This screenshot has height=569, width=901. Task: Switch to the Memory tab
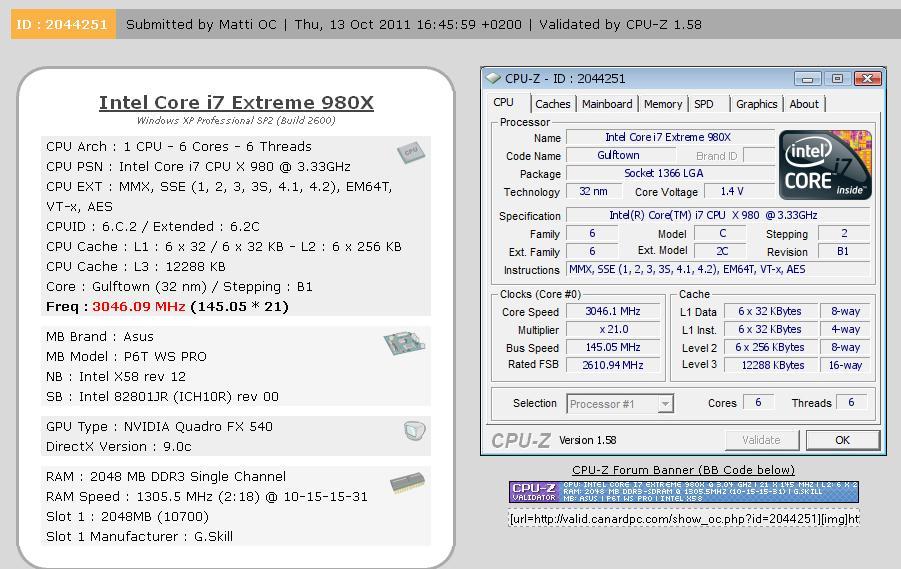click(x=663, y=104)
